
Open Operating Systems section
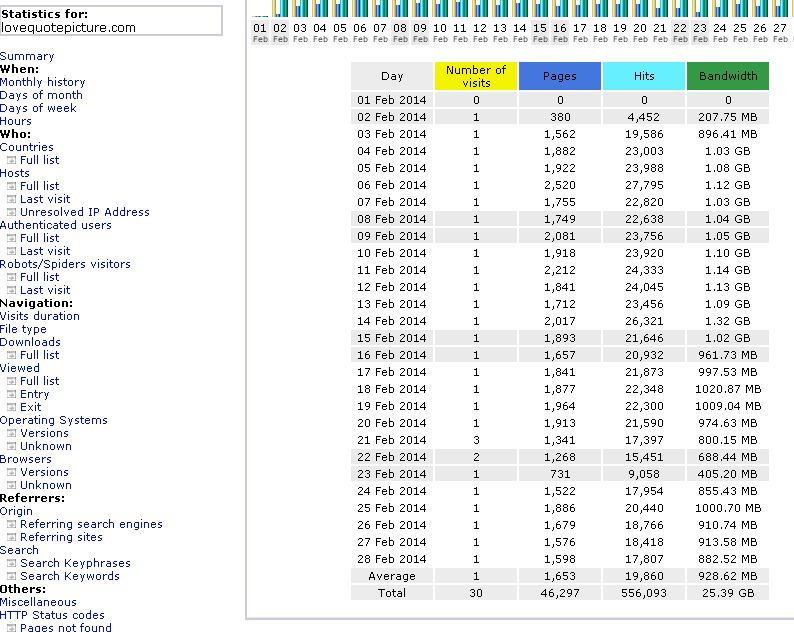point(54,420)
